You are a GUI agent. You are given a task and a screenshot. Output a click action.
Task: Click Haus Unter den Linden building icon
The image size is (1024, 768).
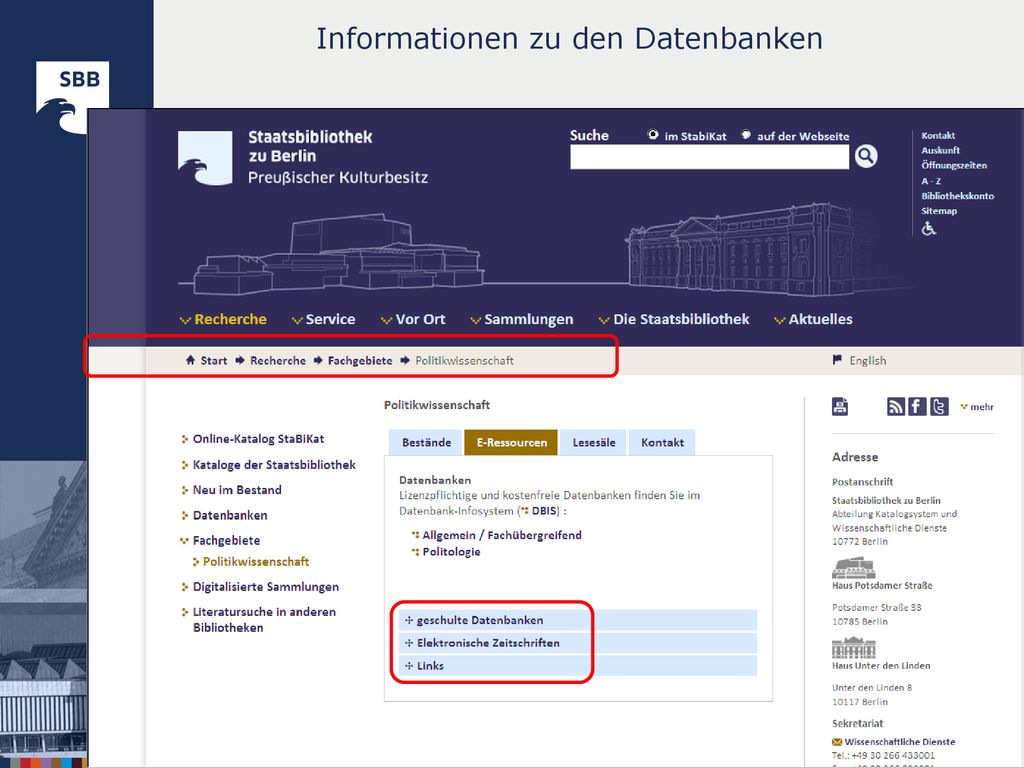tap(853, 648)
